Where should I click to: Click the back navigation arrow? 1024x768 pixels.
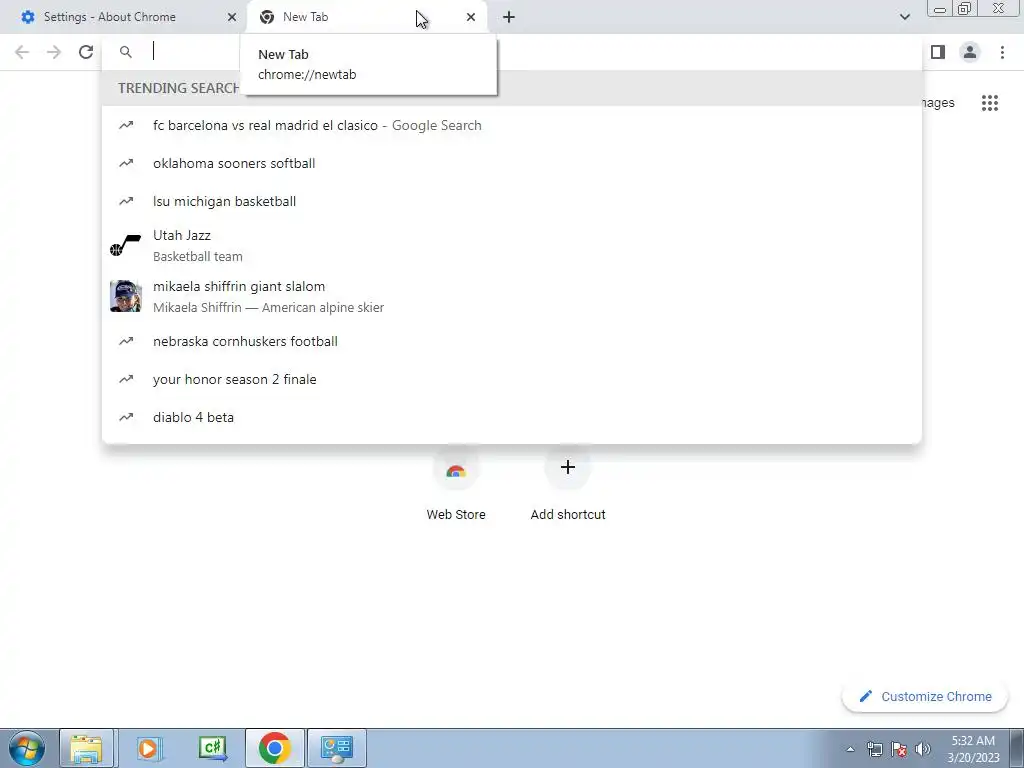click(22, 52)
